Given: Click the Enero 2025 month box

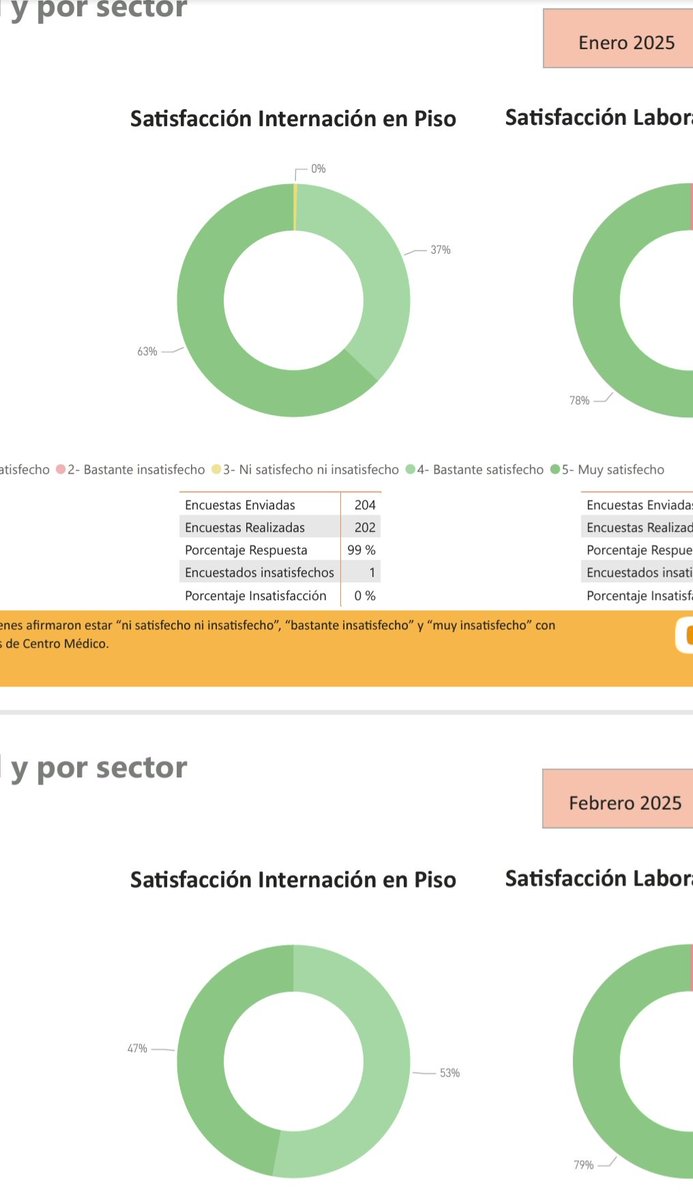Looking at the screenshot, I should tap(618, 38).
